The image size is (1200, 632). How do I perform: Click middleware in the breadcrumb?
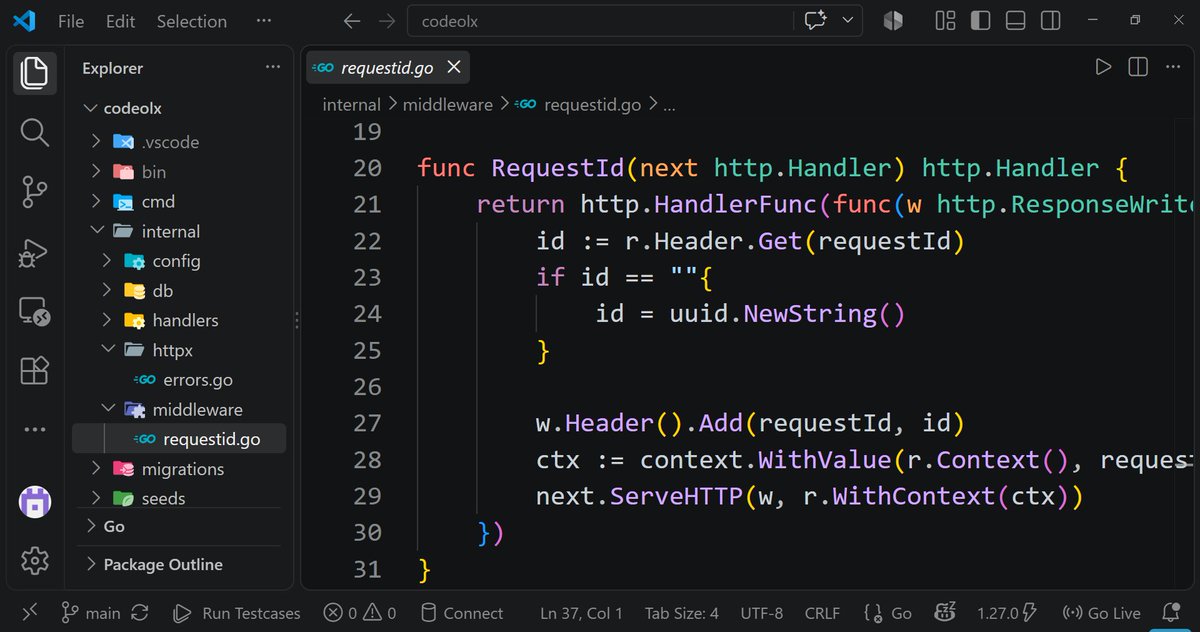[448, 104]
